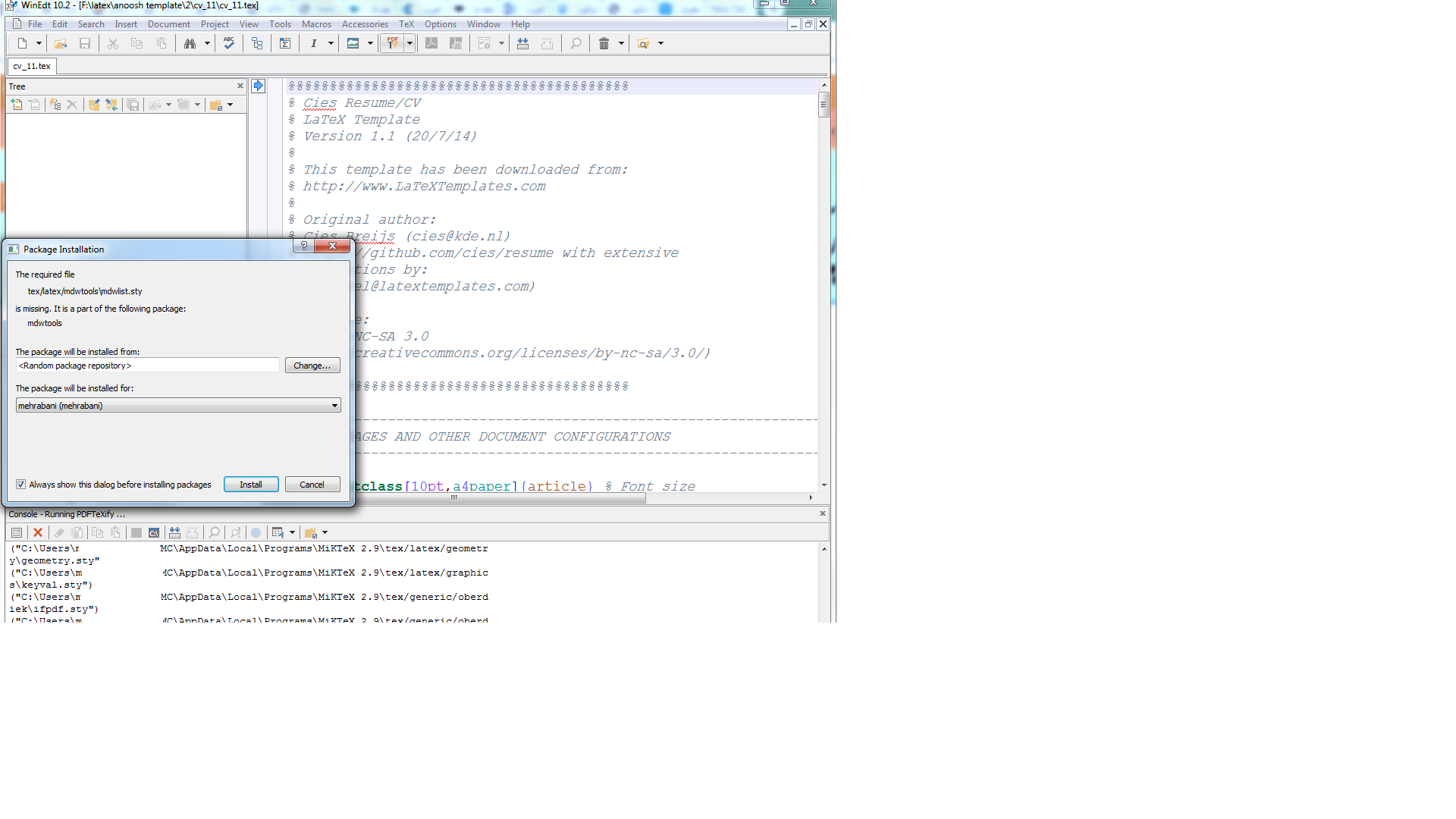
Task: Open the Options menu
Action: [x=440, y=24]
